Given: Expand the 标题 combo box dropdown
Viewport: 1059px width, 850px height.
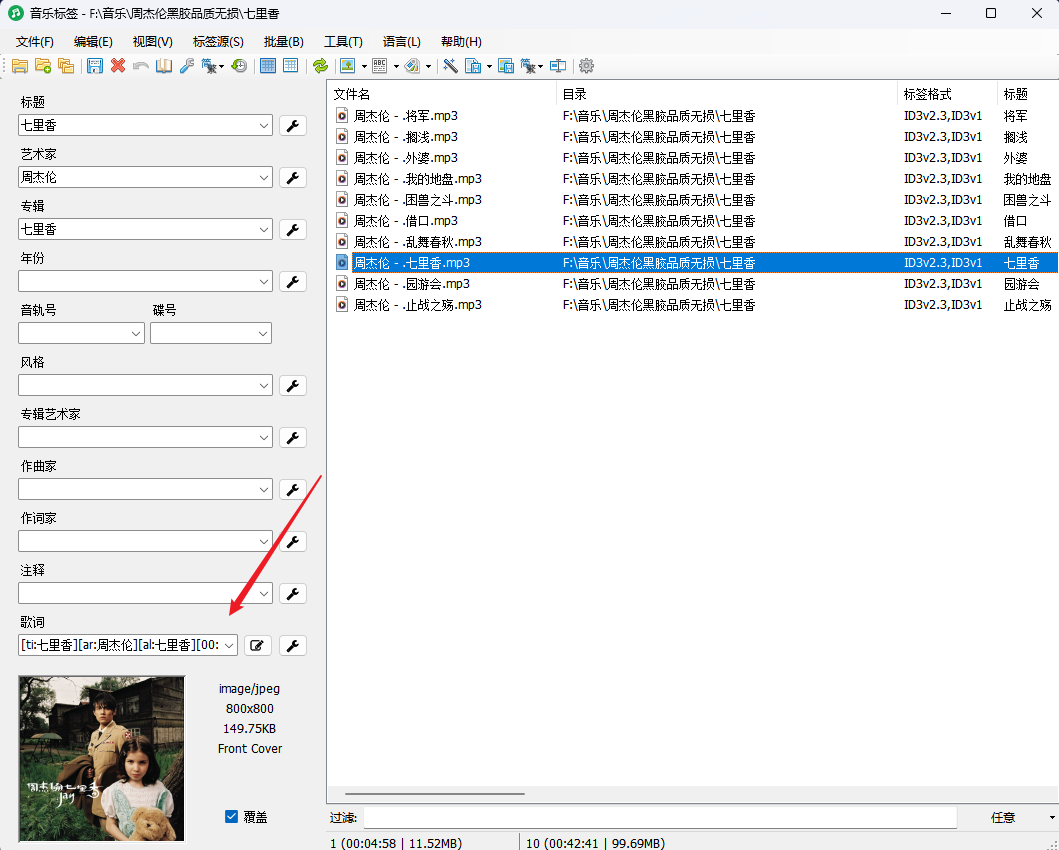Looking at the screenshot, I should (x=264, y=126).
